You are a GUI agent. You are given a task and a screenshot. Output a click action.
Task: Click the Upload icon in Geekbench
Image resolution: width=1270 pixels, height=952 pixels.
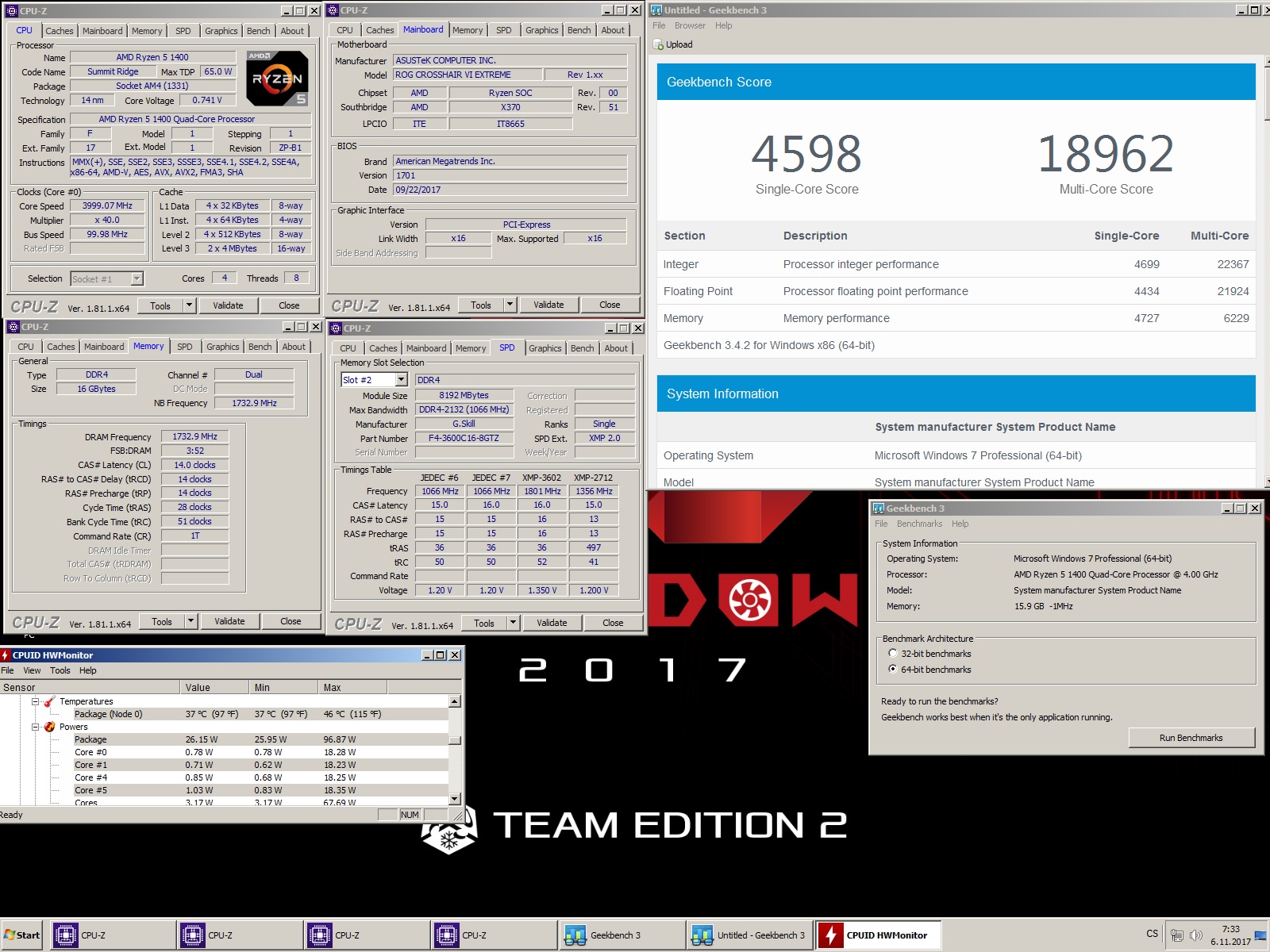point(659,44)
